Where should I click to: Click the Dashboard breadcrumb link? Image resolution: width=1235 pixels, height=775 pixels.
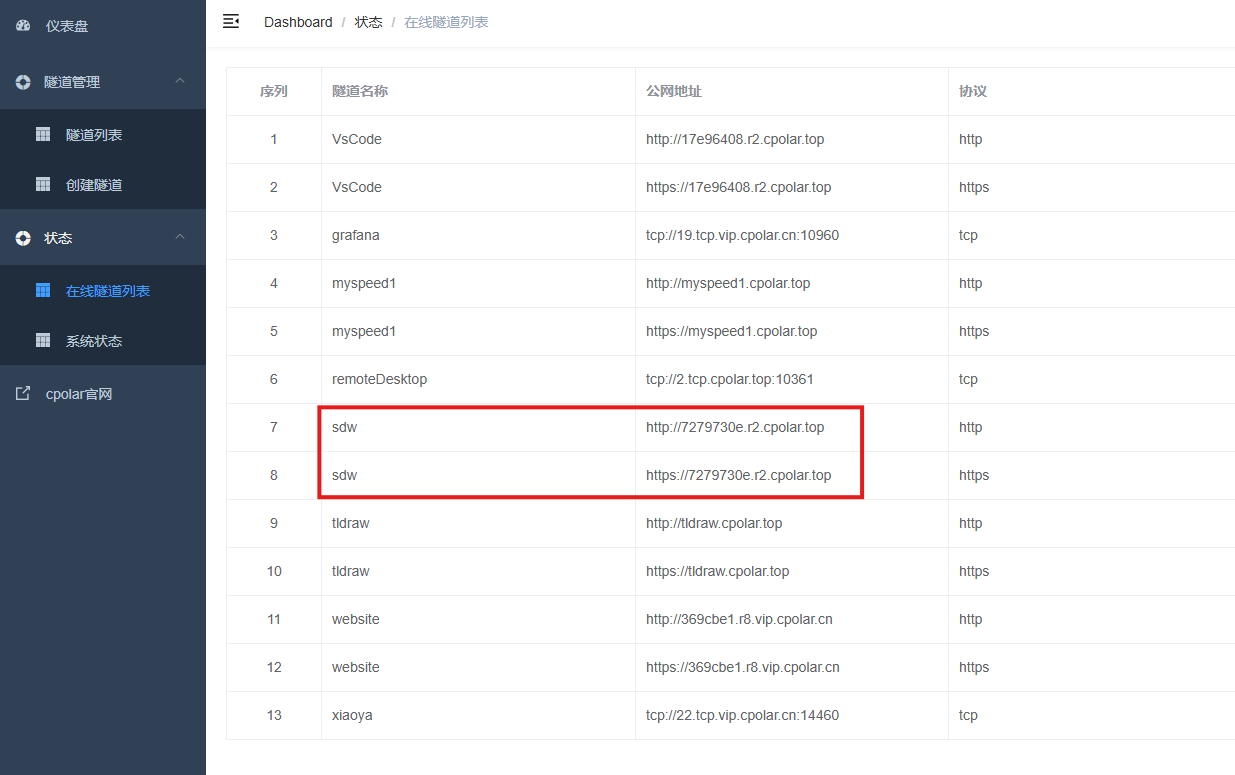tap(298, 22)
